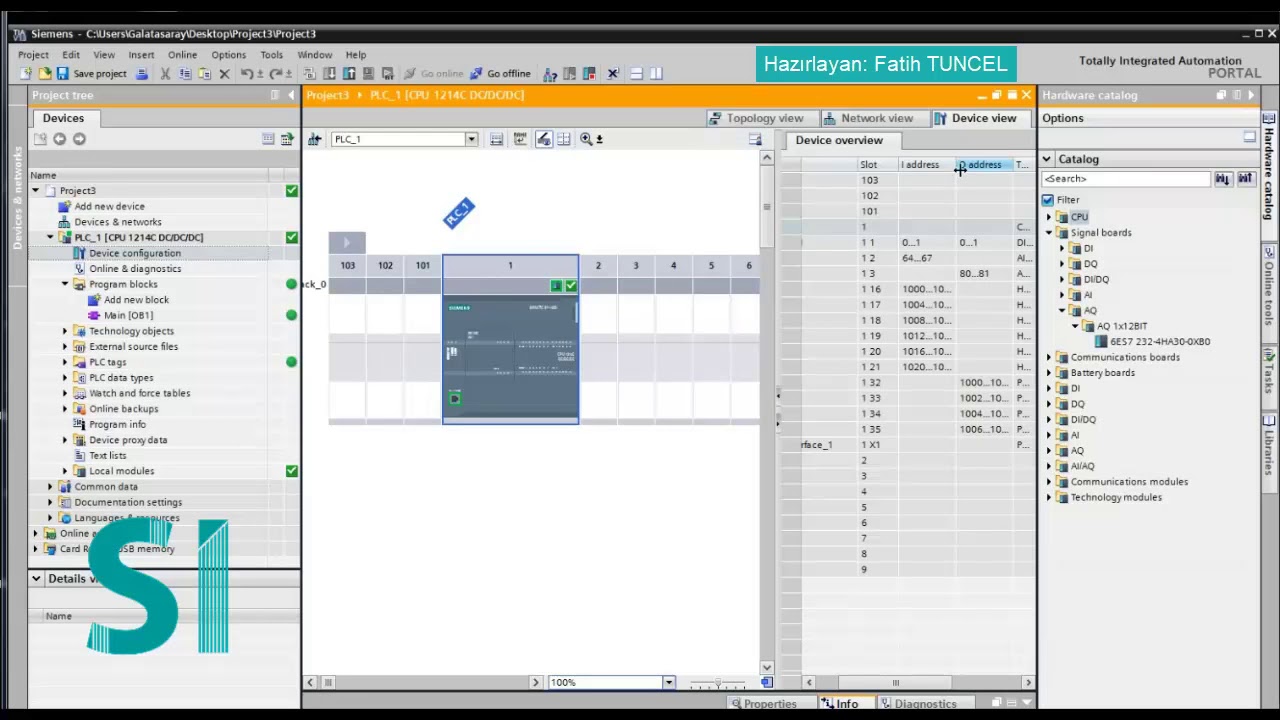Click the back arrow in Project tree

(60, 139)
